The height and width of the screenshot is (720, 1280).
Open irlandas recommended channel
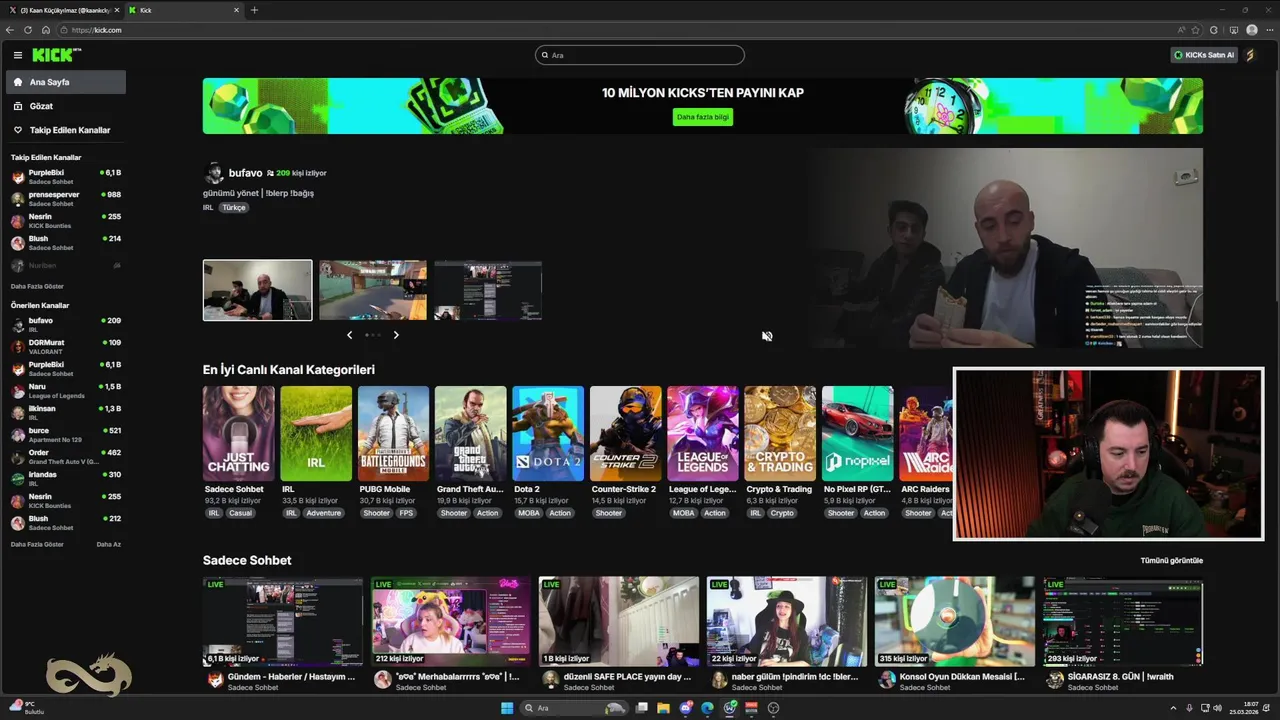click(65, 479)
